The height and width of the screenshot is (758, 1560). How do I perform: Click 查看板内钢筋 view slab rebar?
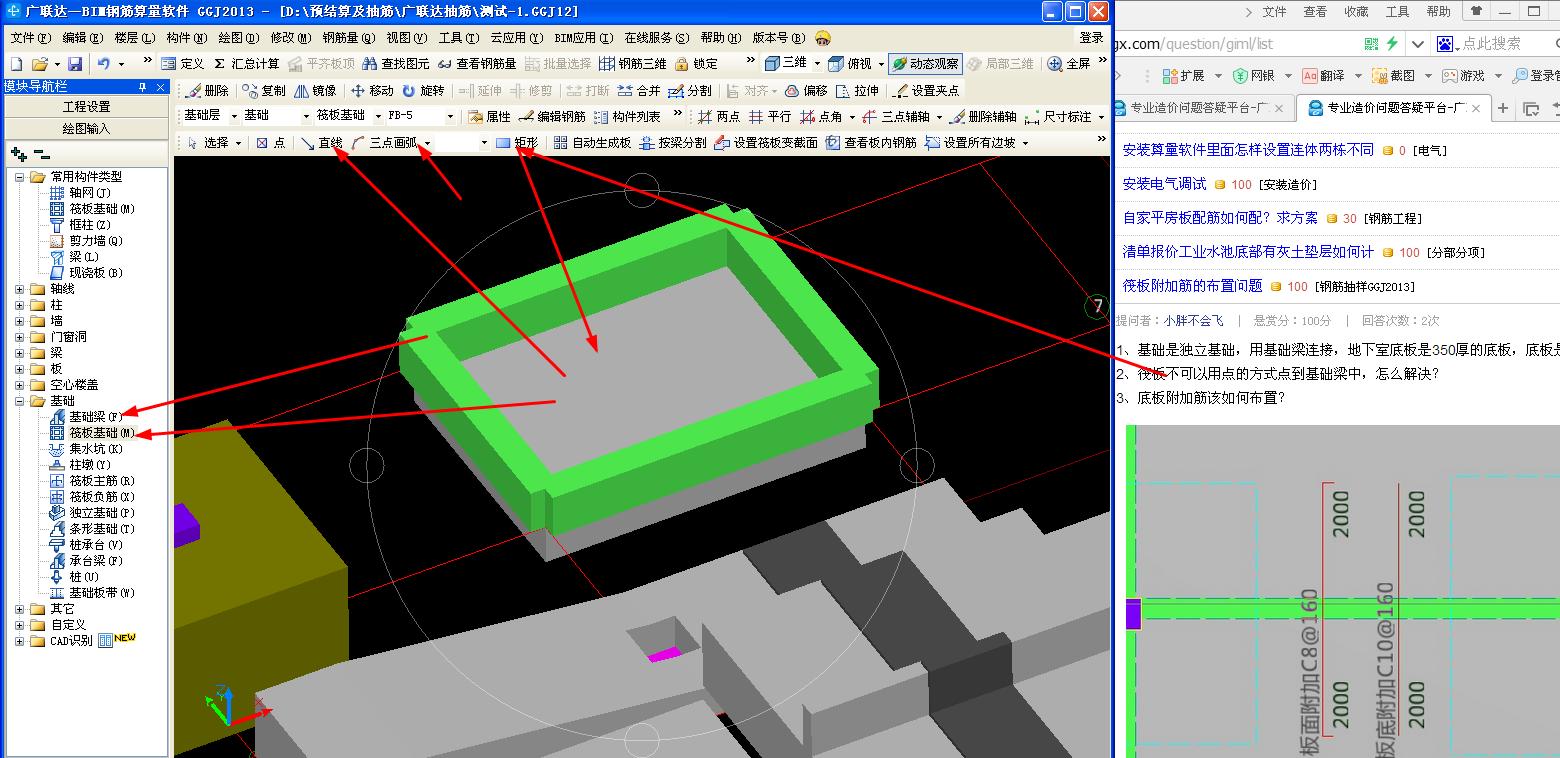pyautogui.click(x=872, y=143)
